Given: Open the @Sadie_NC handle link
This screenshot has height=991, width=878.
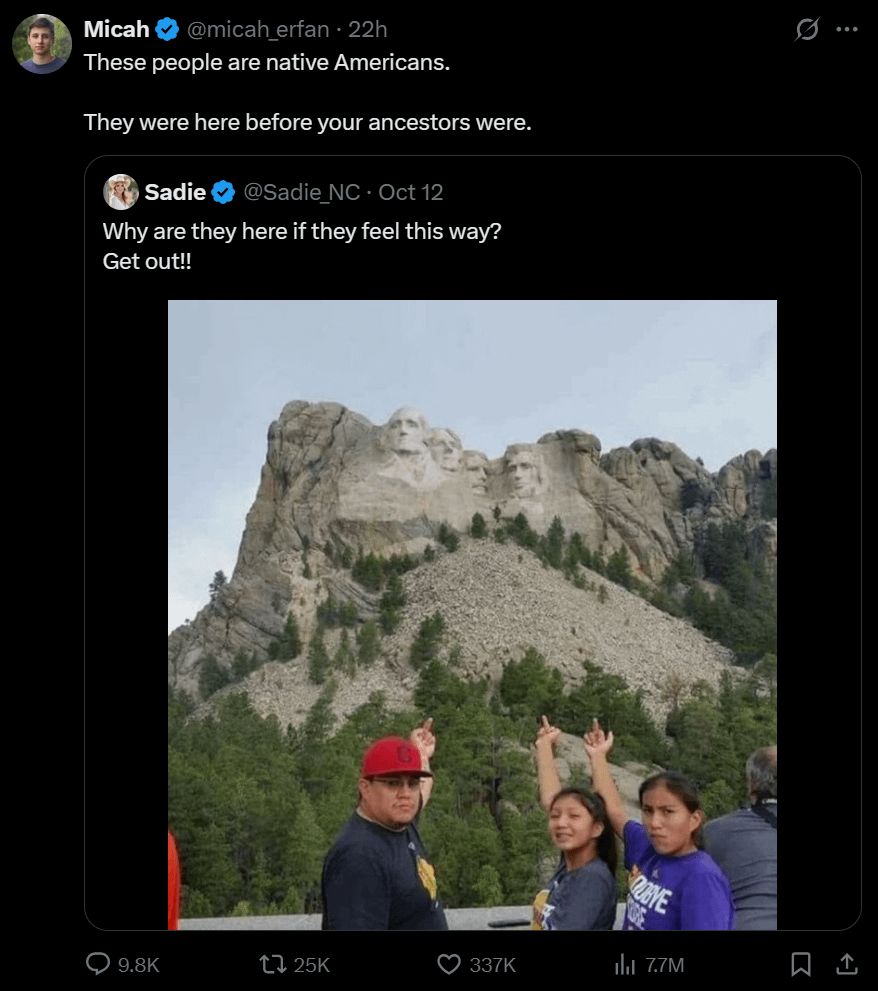Looking at the screenshot, I should (x=301, y=192).
